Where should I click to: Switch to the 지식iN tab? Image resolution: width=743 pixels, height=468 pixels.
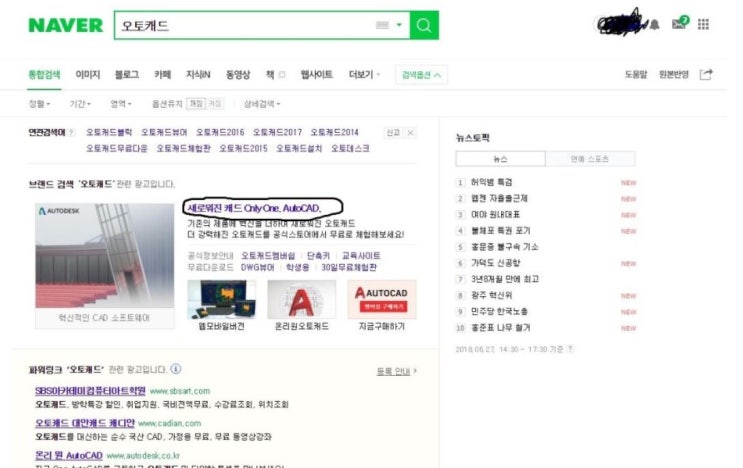[x=198, y=75]
